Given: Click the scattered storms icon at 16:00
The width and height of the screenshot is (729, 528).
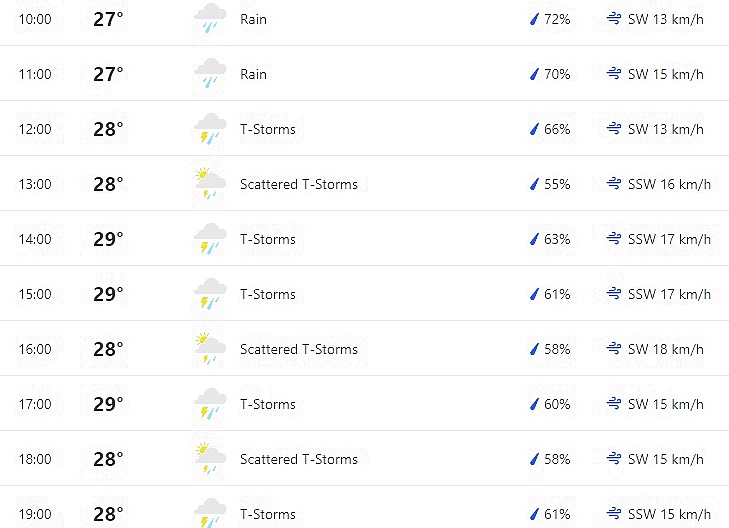Looking at the screenshot, I should 210,349.
